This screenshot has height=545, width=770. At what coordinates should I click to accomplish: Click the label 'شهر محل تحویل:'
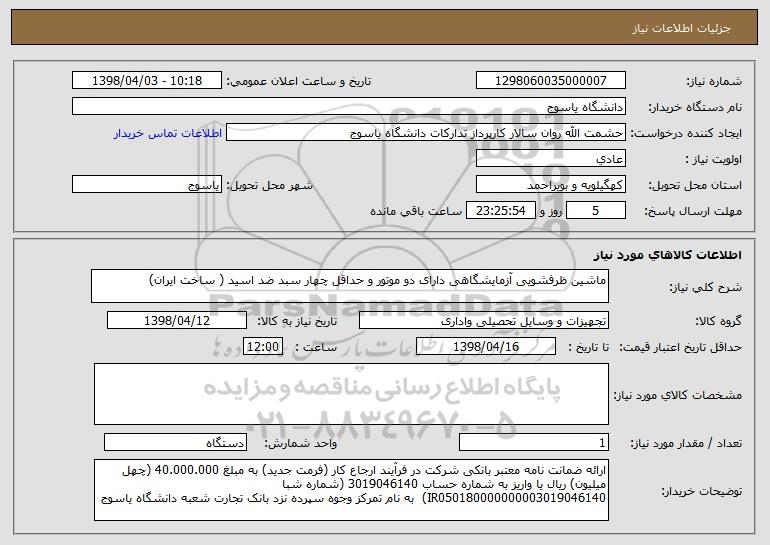(x=269, y=186)
